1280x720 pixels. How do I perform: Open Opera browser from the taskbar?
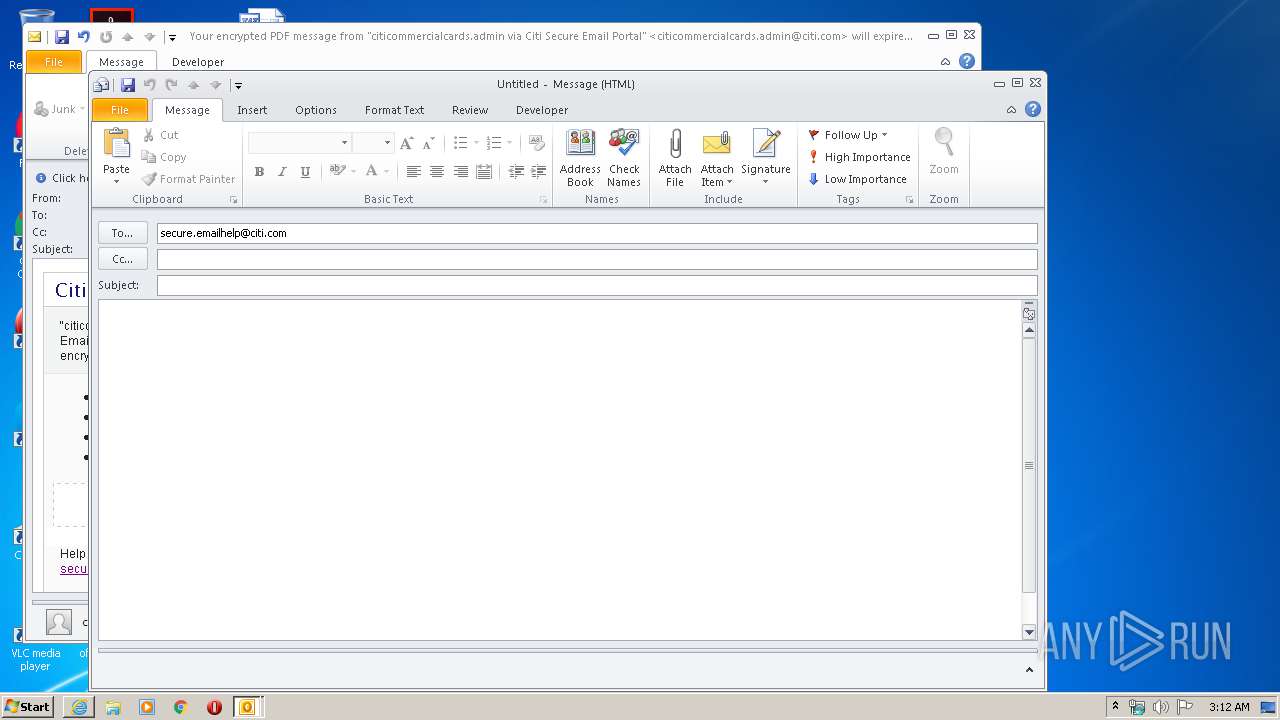(214, 707)
